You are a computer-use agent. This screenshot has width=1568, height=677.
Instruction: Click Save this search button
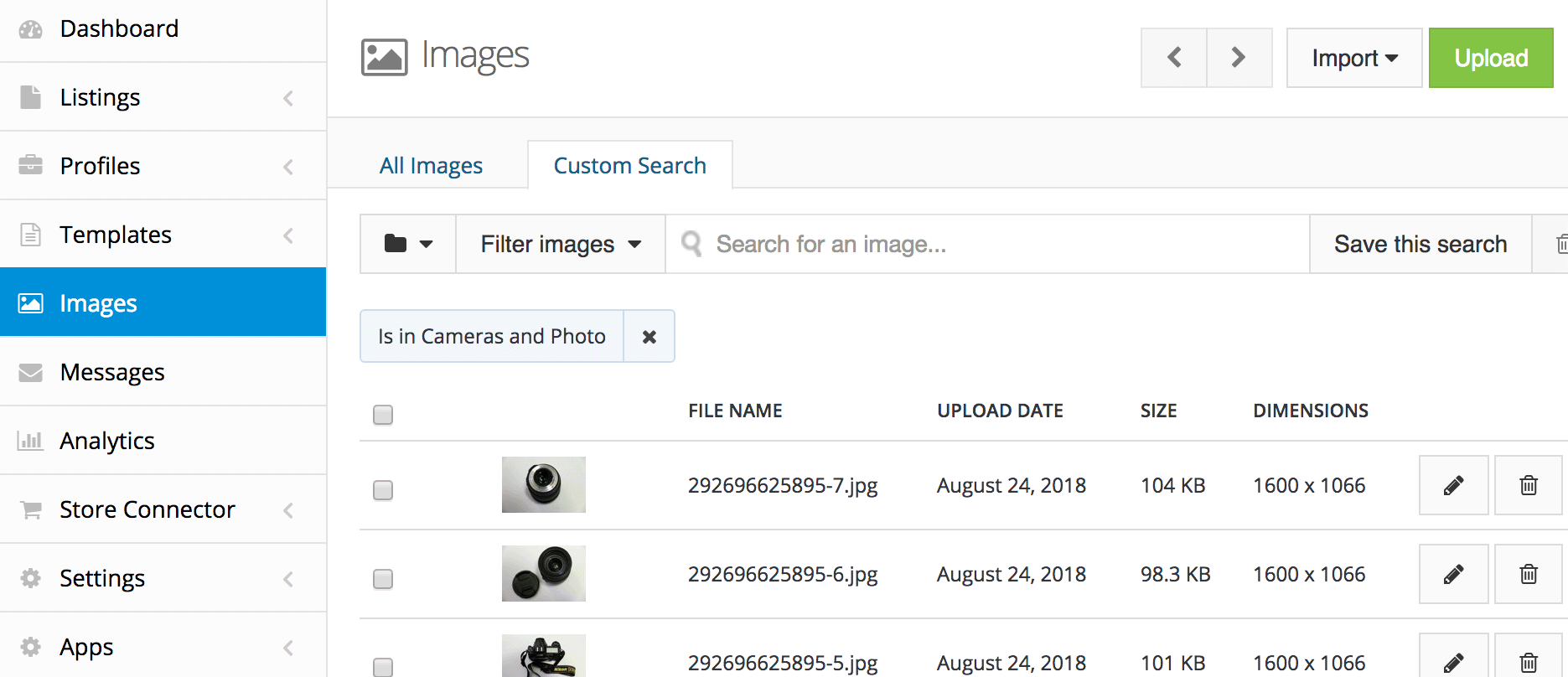pyautogui.click(x=1420, y=244)
